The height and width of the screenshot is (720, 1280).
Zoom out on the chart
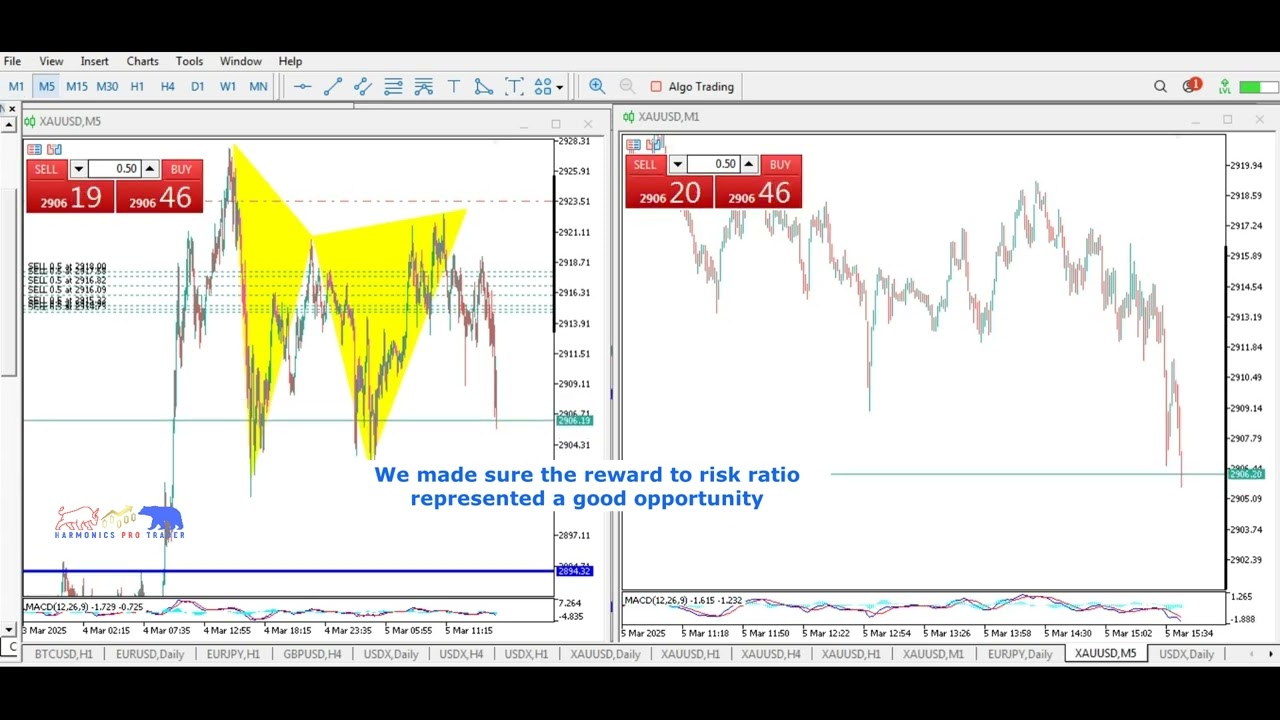[x=627, y=87]
